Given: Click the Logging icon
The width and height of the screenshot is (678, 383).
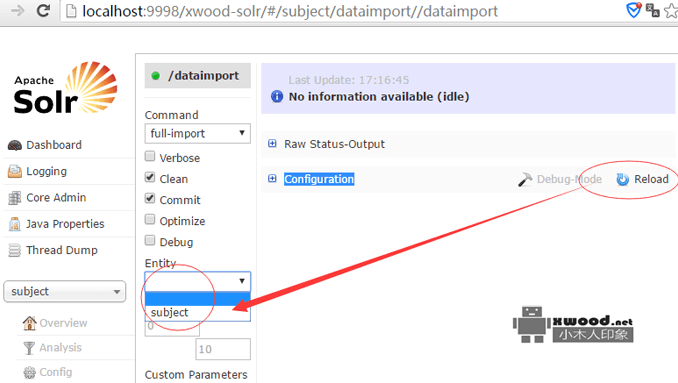Looking at the screenshot, I should tap(15, 172).
